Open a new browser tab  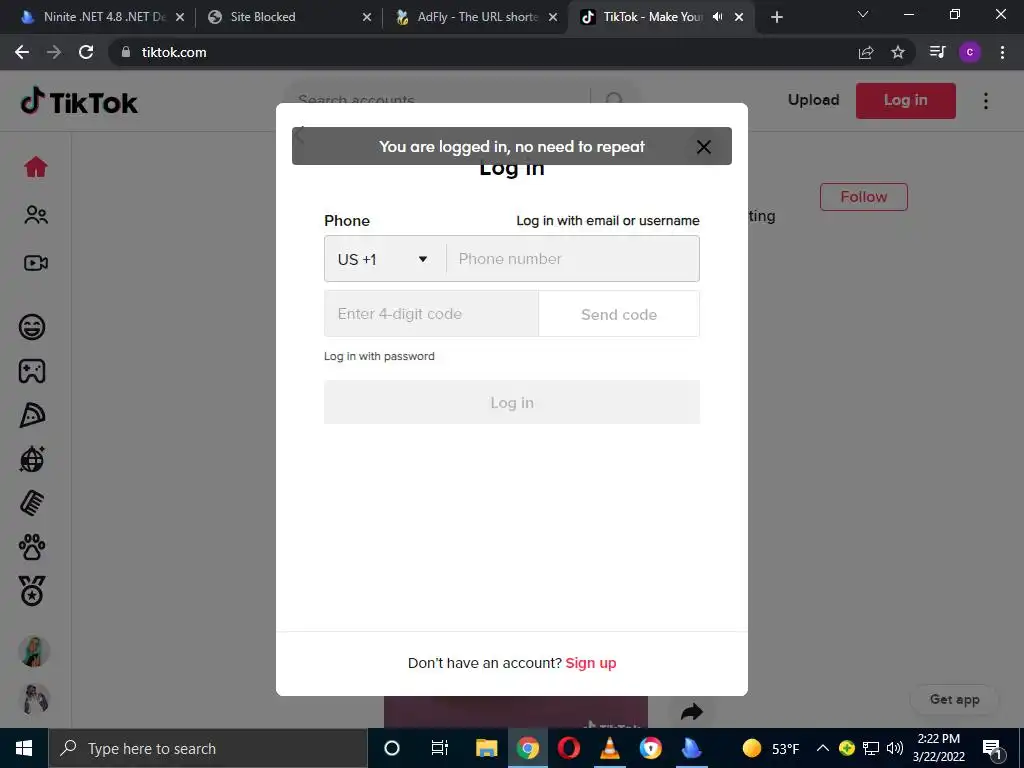point(776,18)
